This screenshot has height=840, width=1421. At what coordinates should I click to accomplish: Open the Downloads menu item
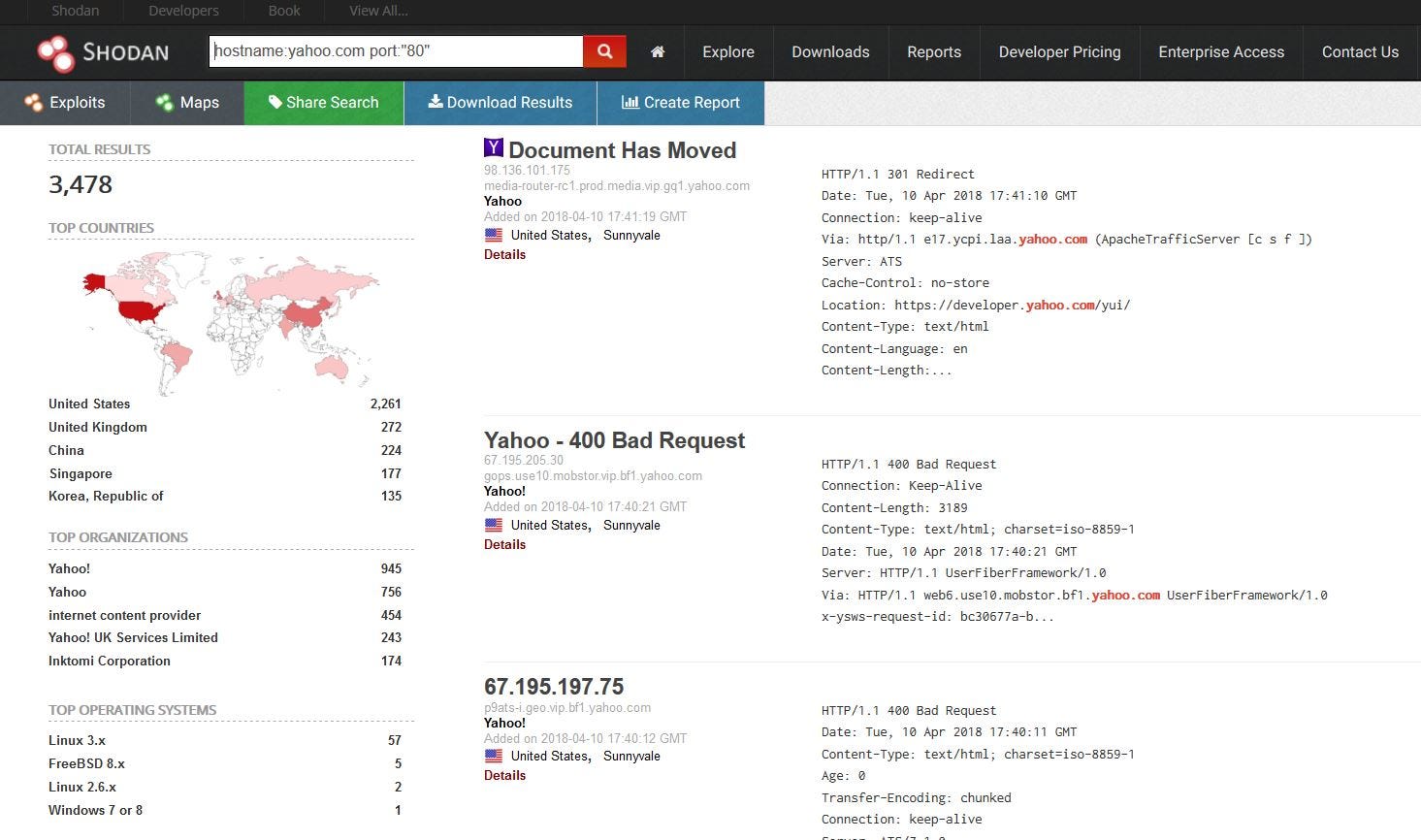point(830,52)
